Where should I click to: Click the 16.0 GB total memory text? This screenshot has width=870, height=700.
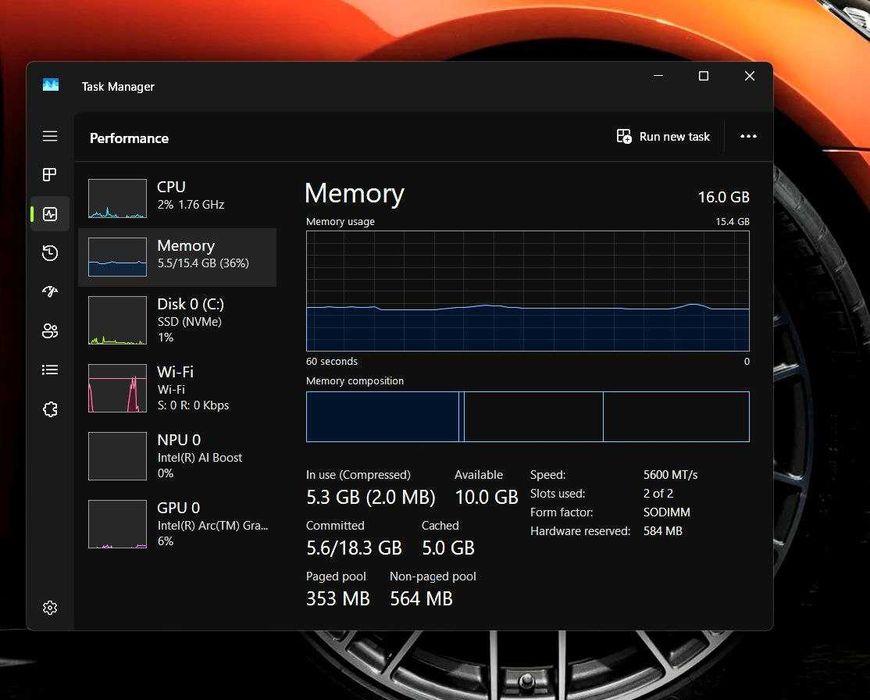724,197
